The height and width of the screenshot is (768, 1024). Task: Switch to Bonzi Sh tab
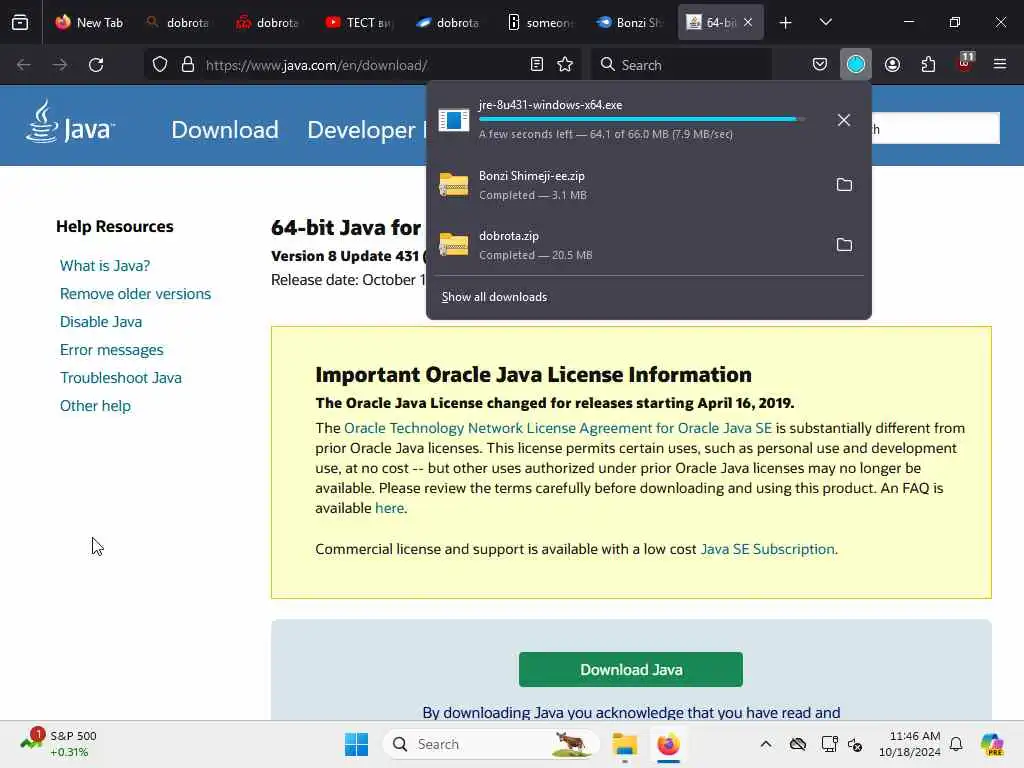(629, 22)
